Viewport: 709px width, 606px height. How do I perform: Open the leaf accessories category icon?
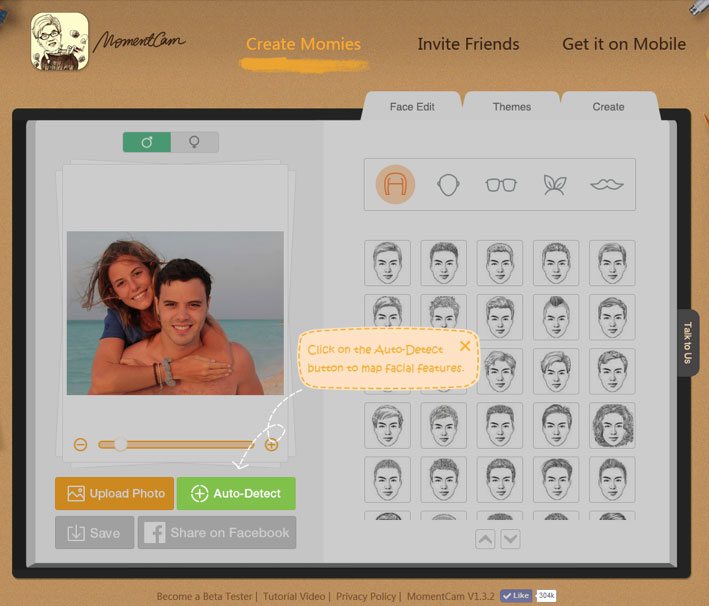554,185
